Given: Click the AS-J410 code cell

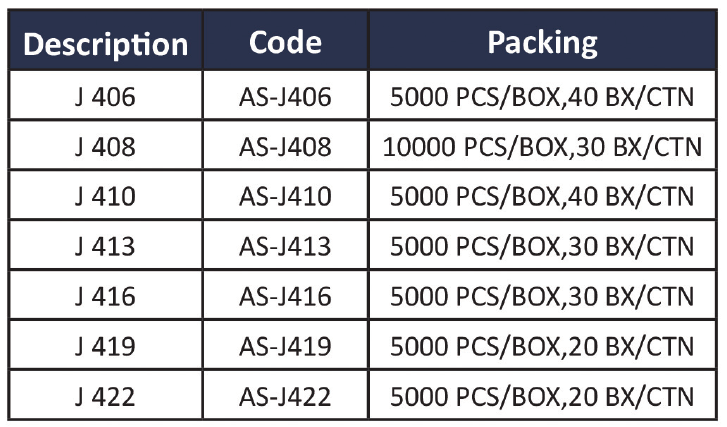Looking at the screenshot, I should tap(285, 196).
